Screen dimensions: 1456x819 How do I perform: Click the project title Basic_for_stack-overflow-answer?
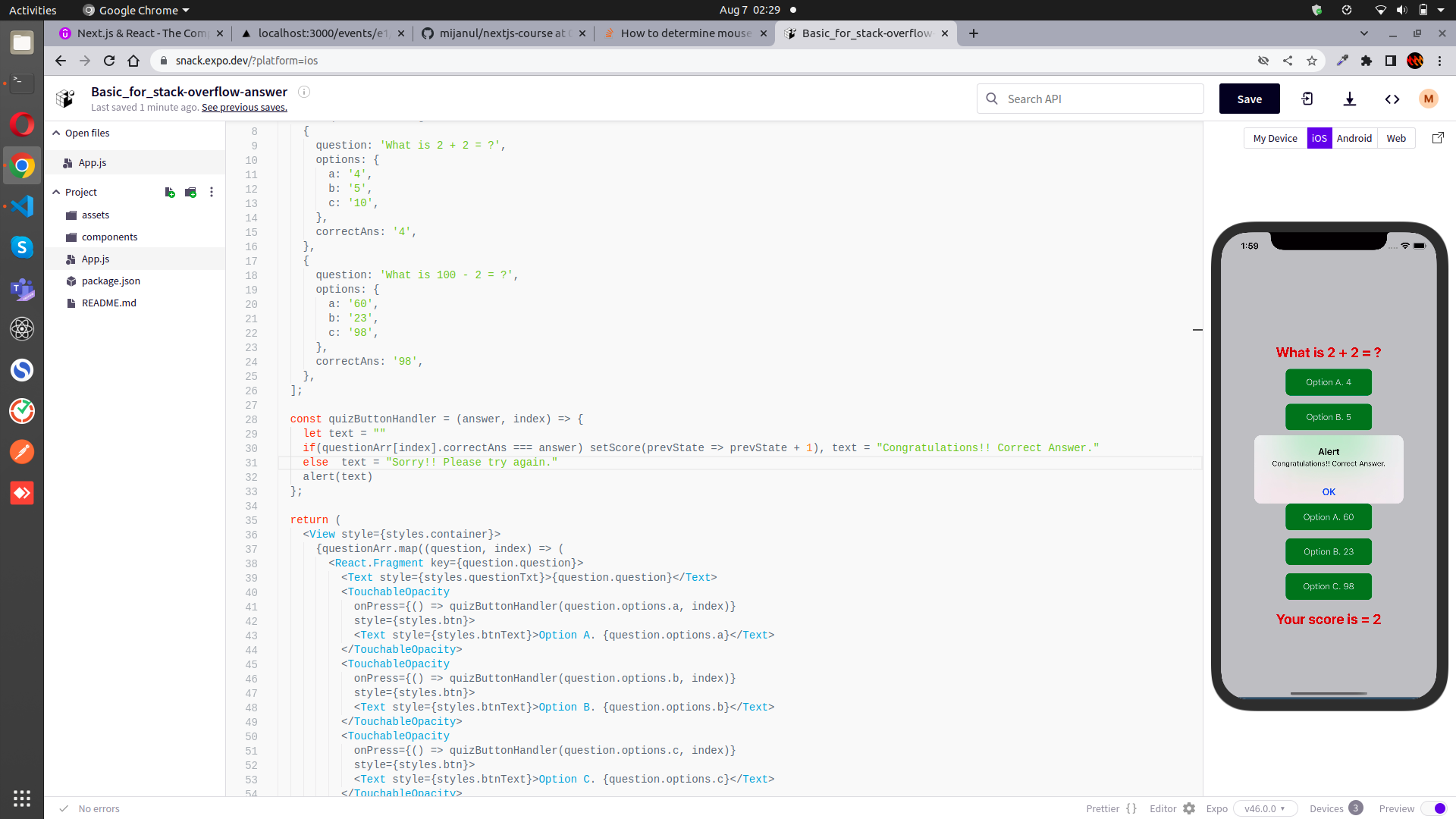(x=189, y=92)
